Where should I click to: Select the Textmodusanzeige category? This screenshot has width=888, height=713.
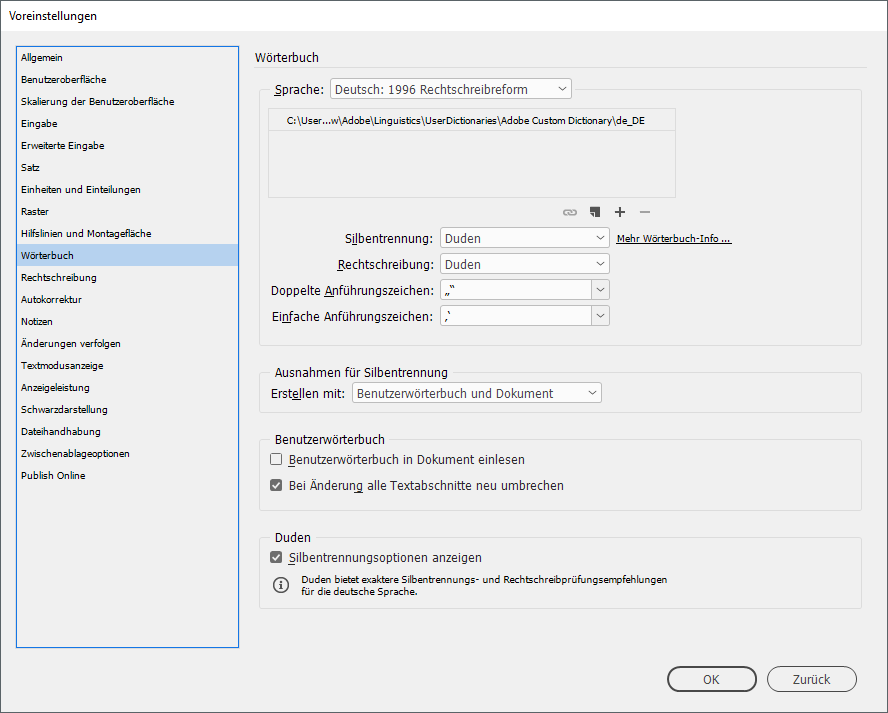click(x=127, y=366)
